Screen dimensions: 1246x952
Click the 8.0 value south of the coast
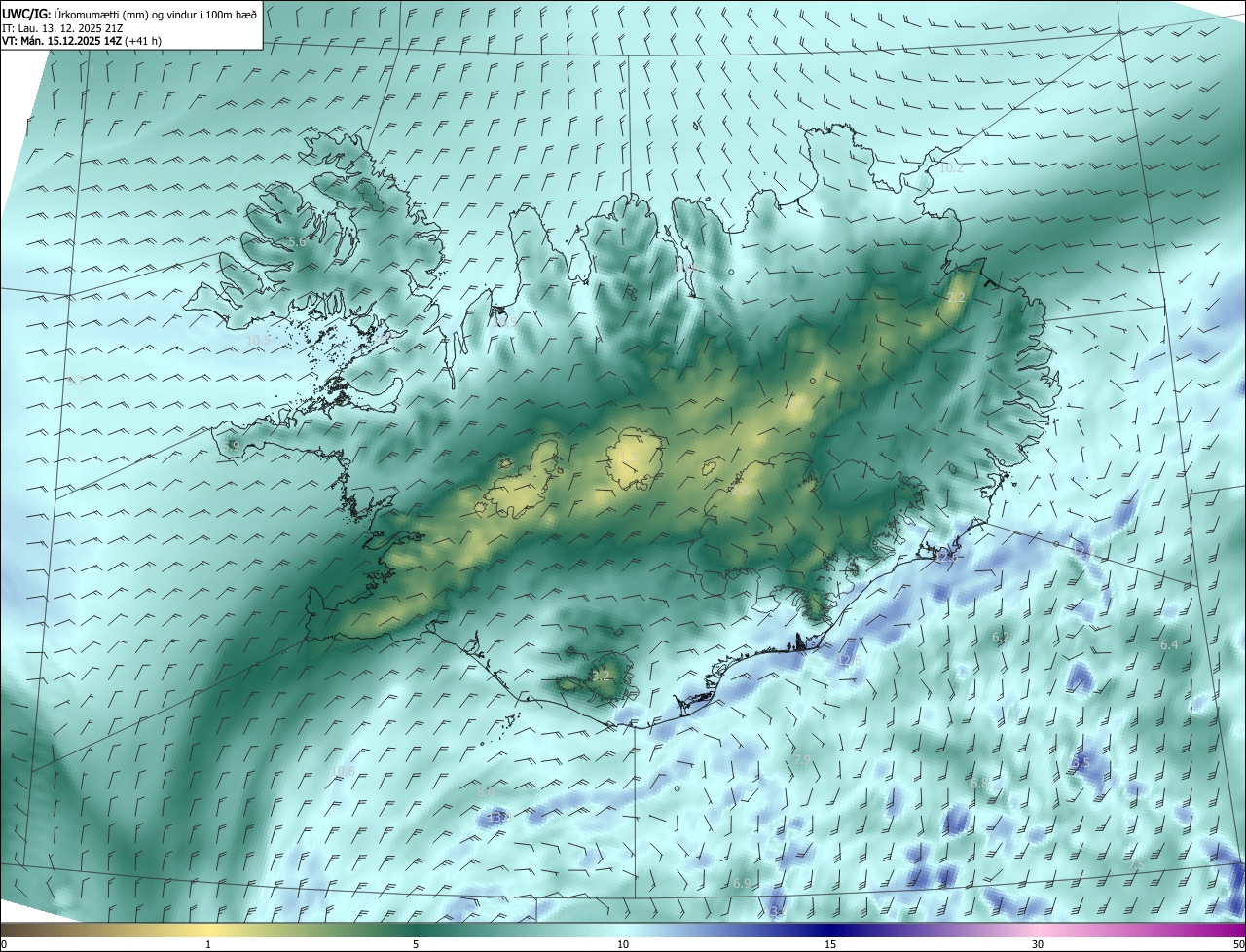485,791
